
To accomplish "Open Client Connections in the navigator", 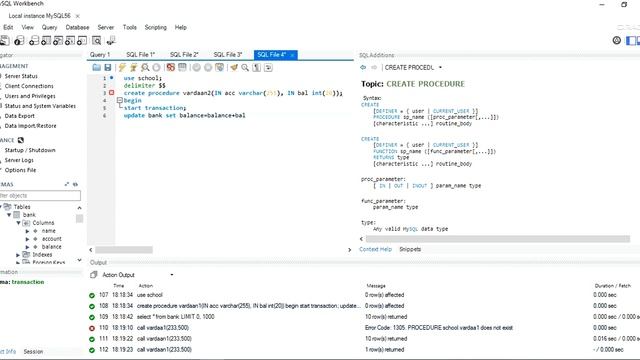I will pos(29,86).
